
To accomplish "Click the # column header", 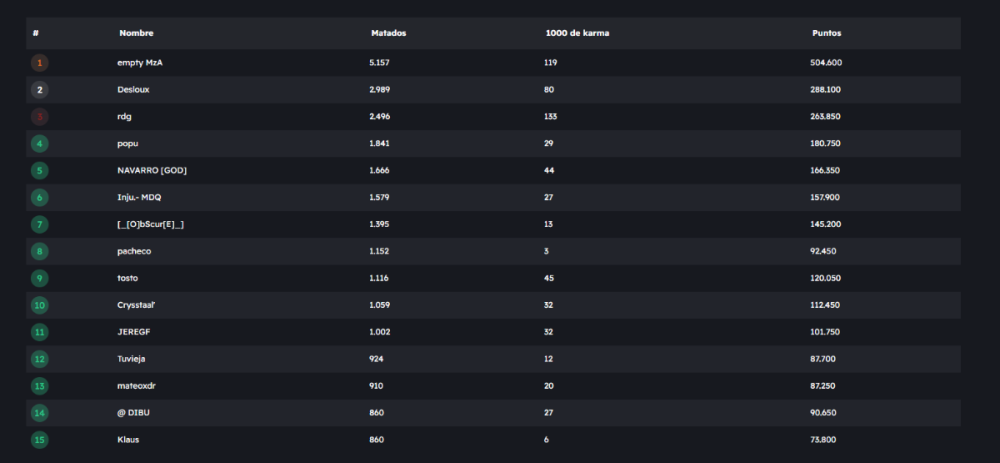I will 36,33.
